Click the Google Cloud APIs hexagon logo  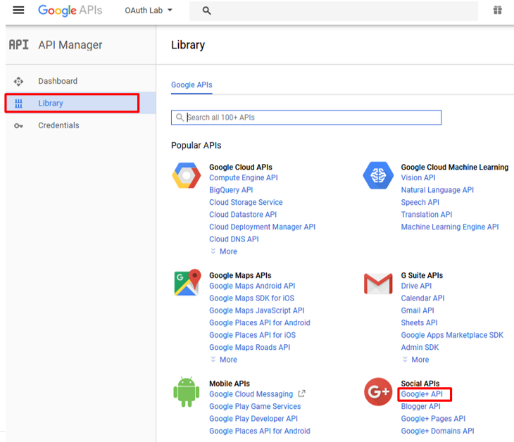point(186,175)
